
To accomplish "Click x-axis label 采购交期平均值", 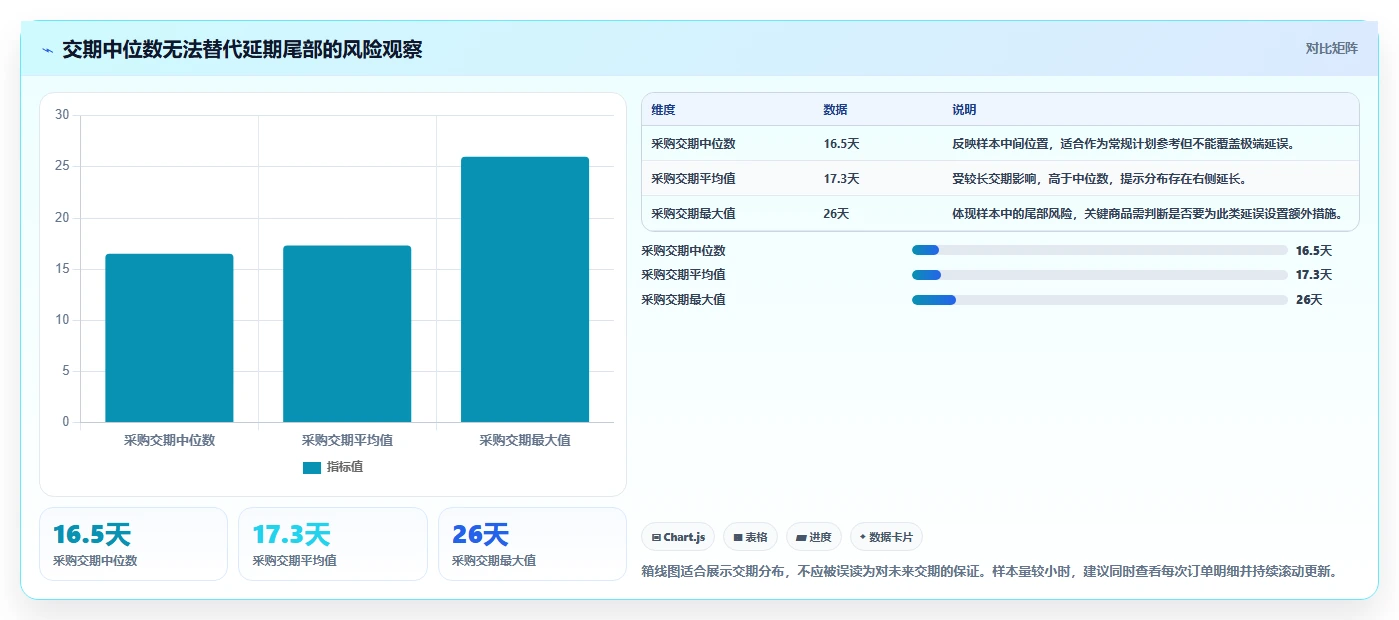I will pos(347,440).
